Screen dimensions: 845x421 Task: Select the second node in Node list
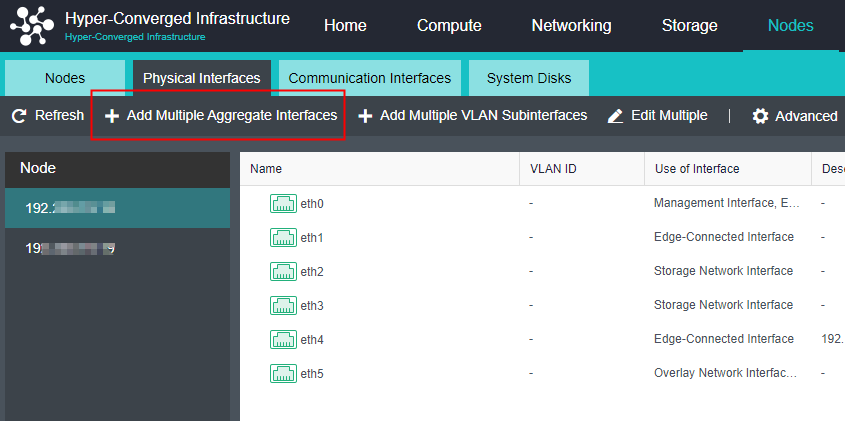pyautogui.click(x=70, y=248)
